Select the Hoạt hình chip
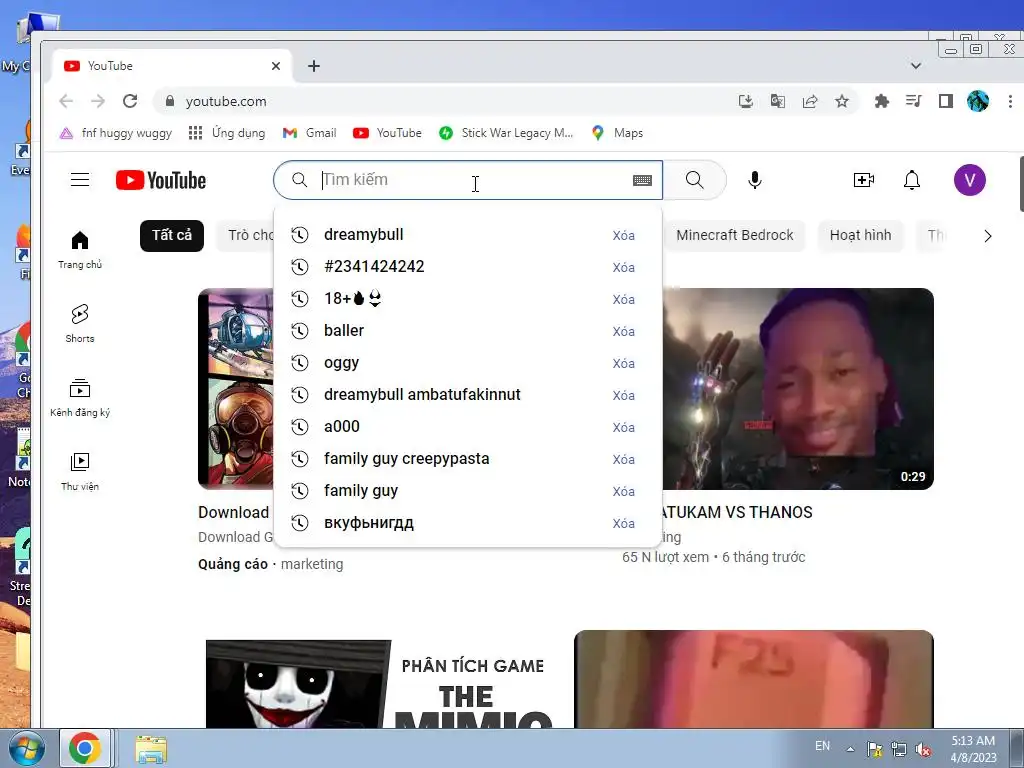 [x=860, y=235]
